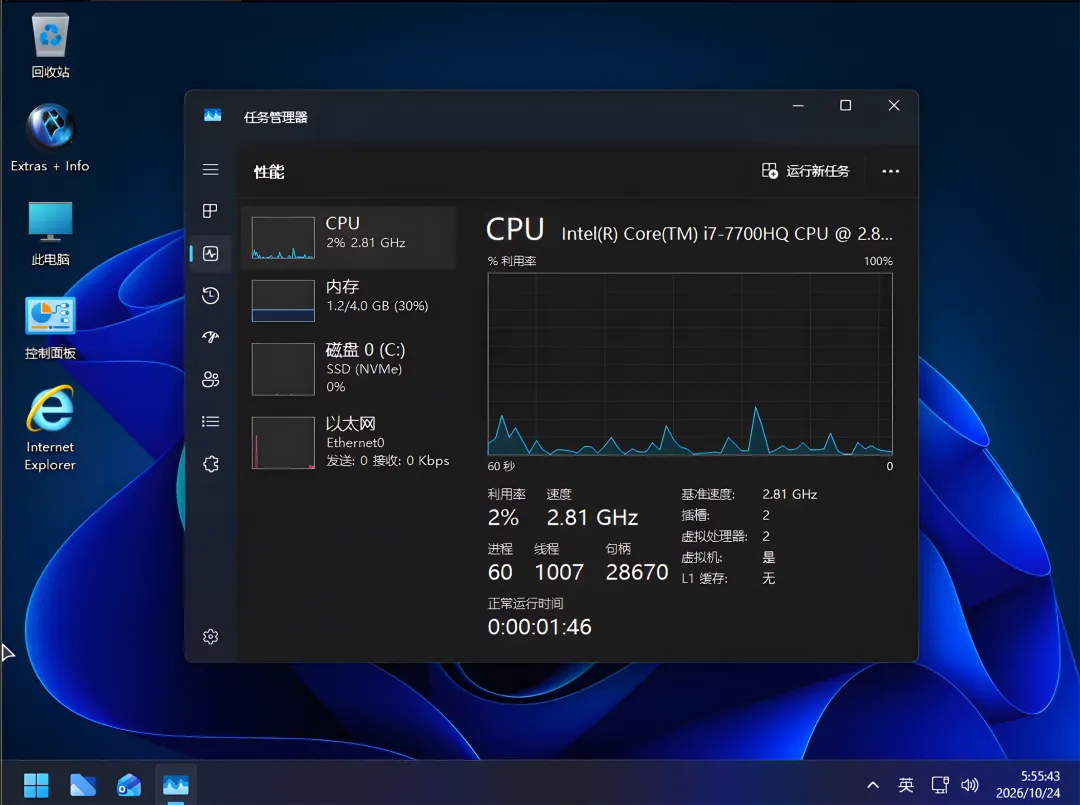Open the Processes page icon in sidebar
This screenshot has height=805, width=1080.
click(x=211, y=211)
